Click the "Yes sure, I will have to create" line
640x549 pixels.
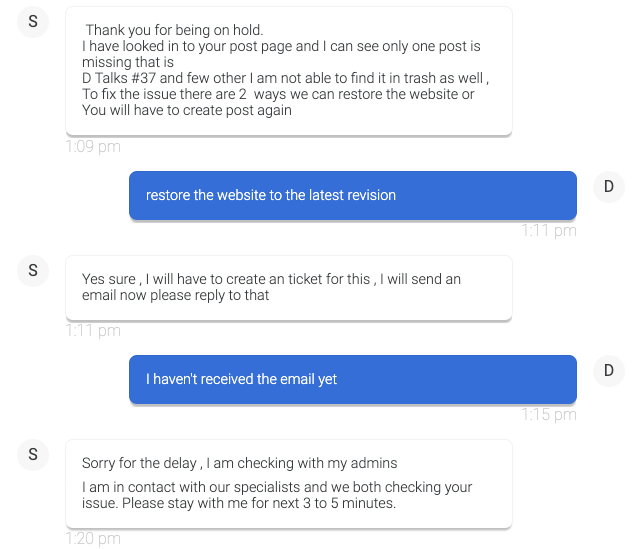(271, 279)
